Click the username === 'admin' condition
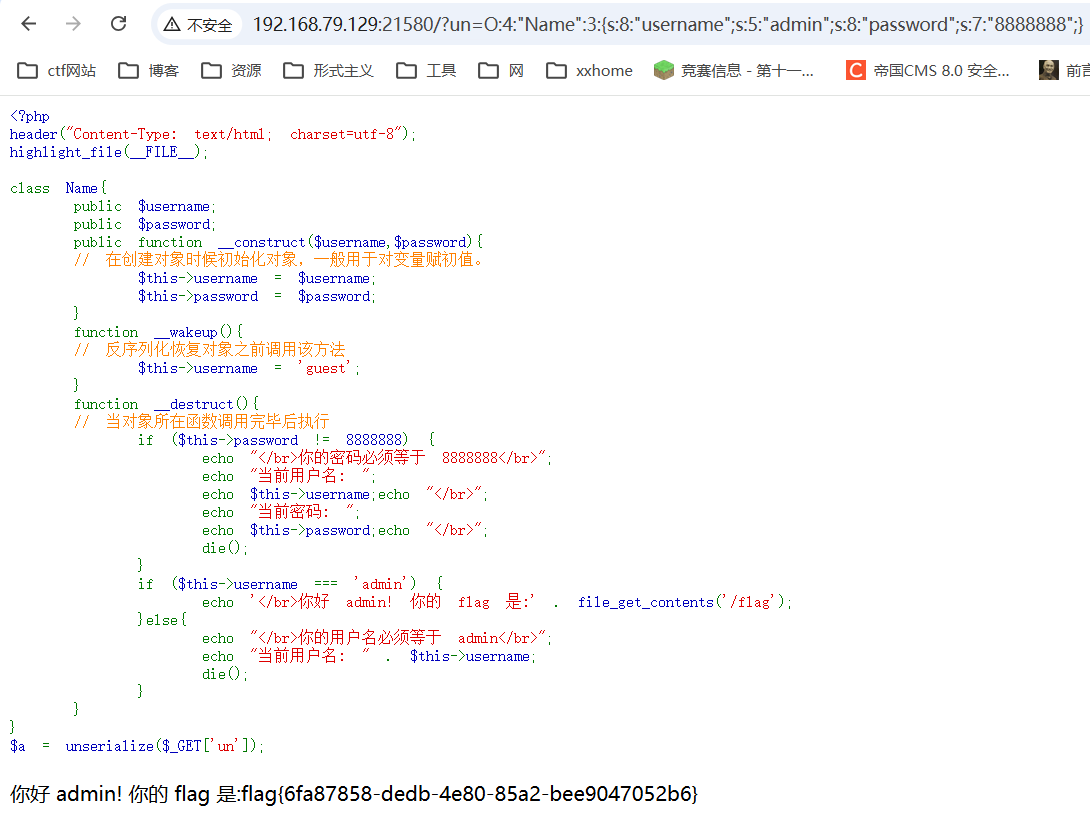Image resolution: width=1090 pixels, height=815 pixels. coord(290,584)
